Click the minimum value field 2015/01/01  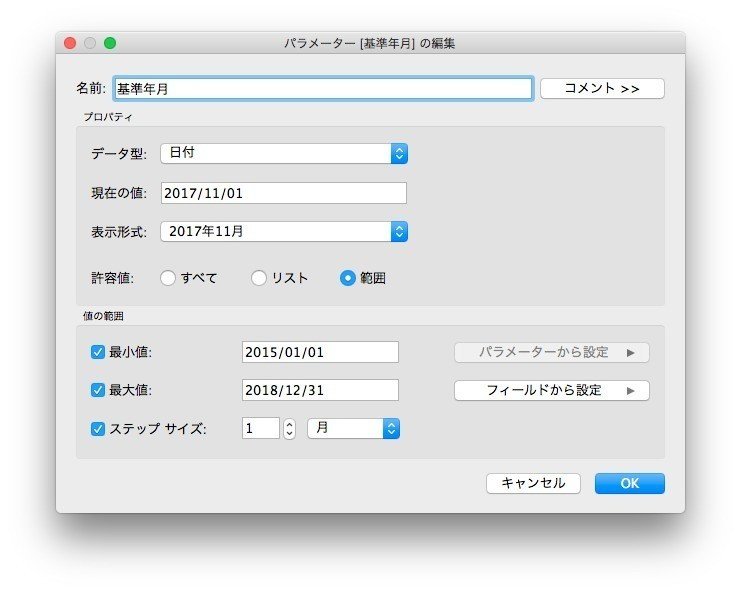(320, 352)
